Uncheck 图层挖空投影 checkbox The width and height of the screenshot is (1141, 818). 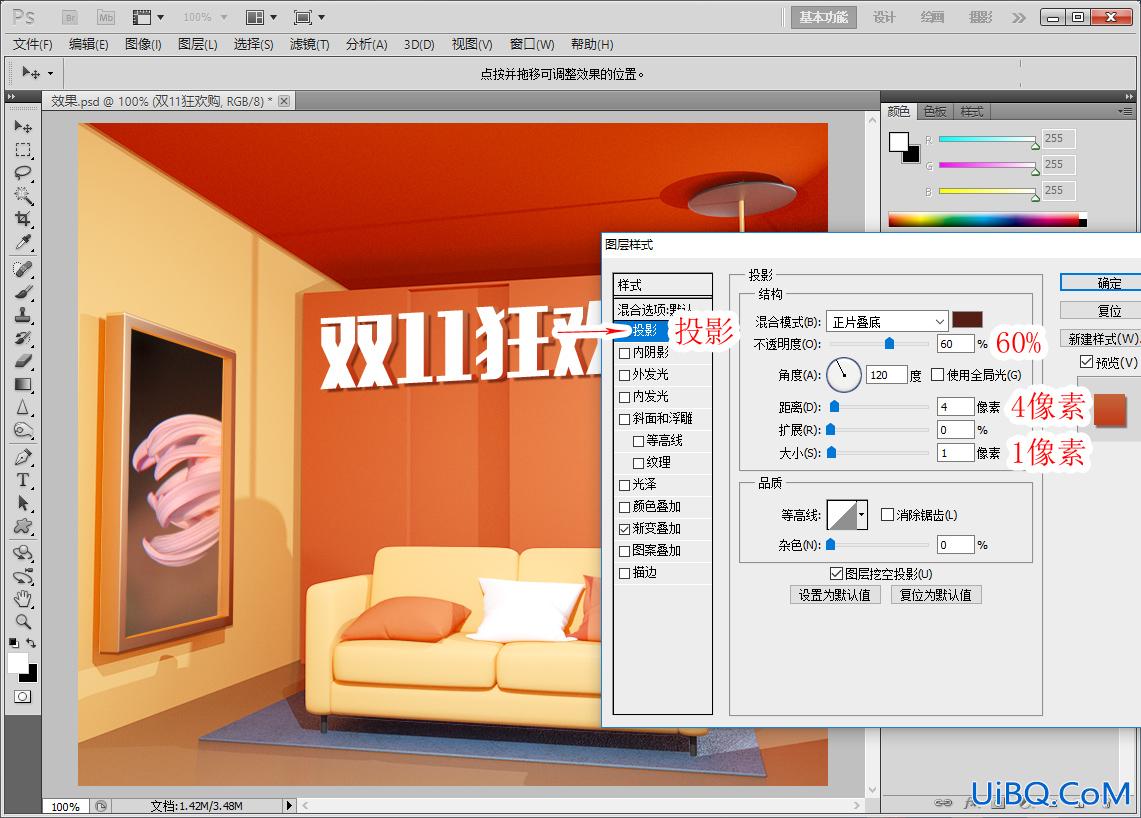(836, 574)
